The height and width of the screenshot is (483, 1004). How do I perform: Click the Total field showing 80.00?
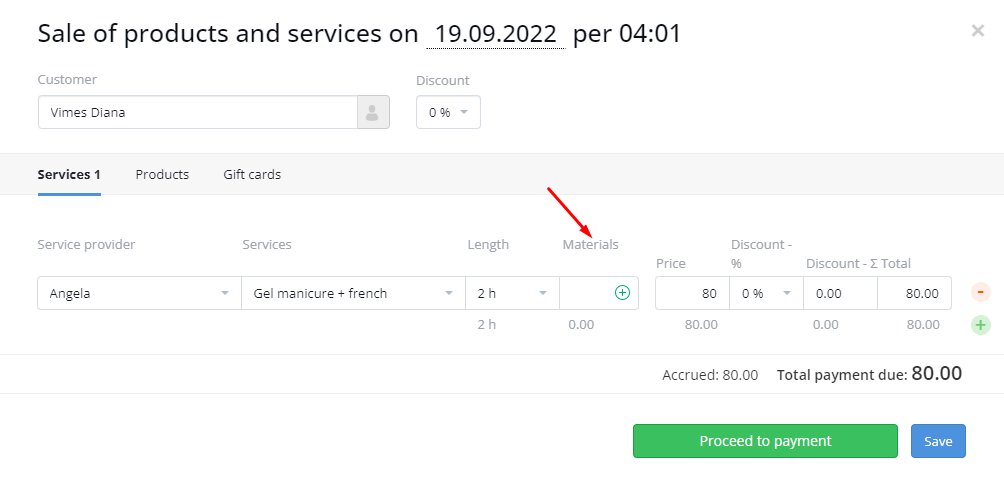[914, 293]
